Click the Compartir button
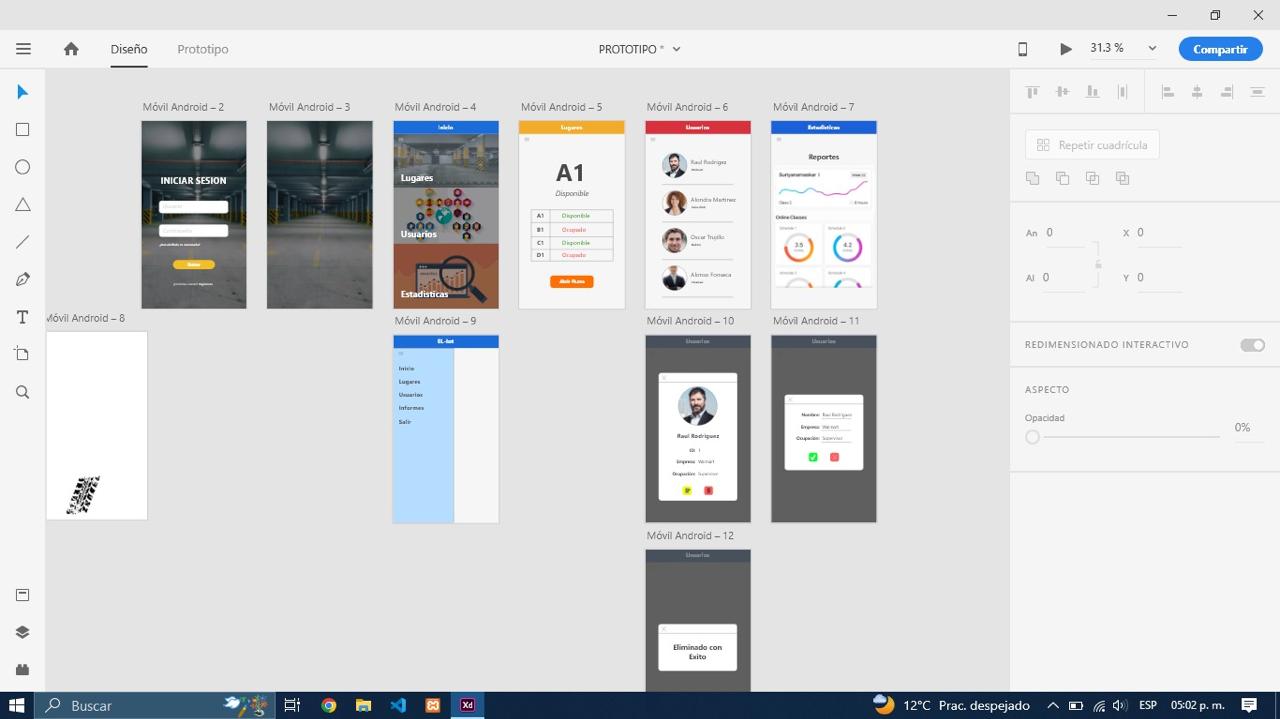Image resolution: width=1280 pixels, height=719 pixels. click(1220, 49)
